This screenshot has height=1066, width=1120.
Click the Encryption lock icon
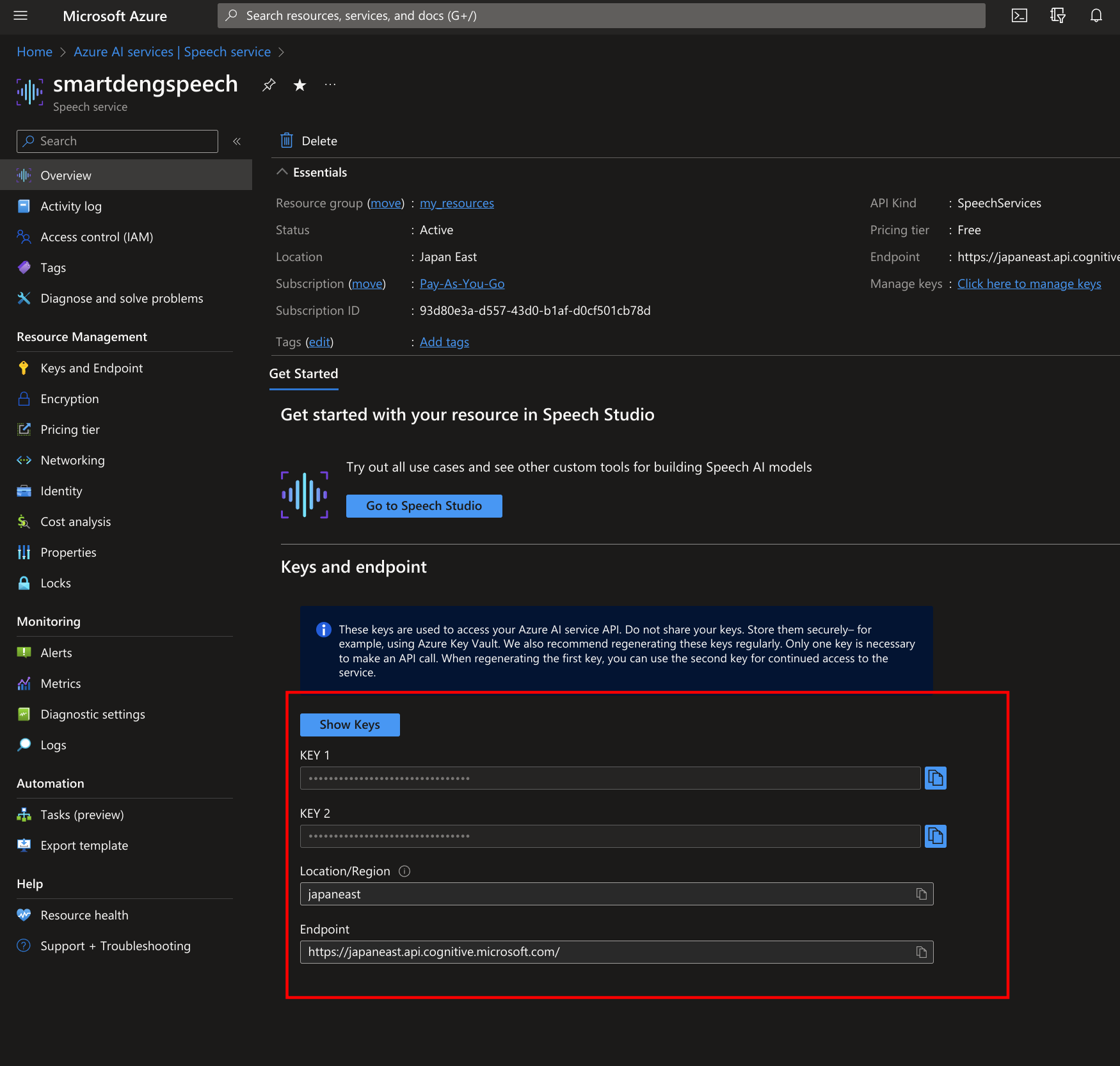coord(24,399)
